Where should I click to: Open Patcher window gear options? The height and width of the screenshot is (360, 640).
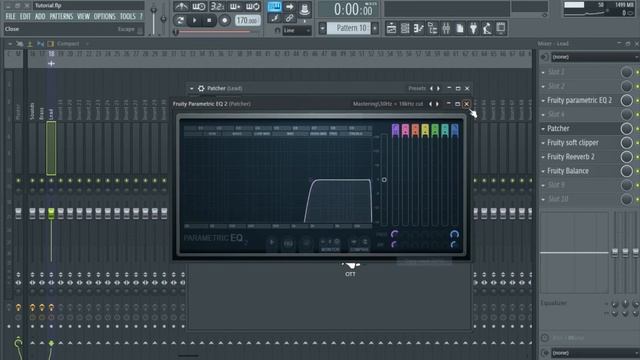201,88
